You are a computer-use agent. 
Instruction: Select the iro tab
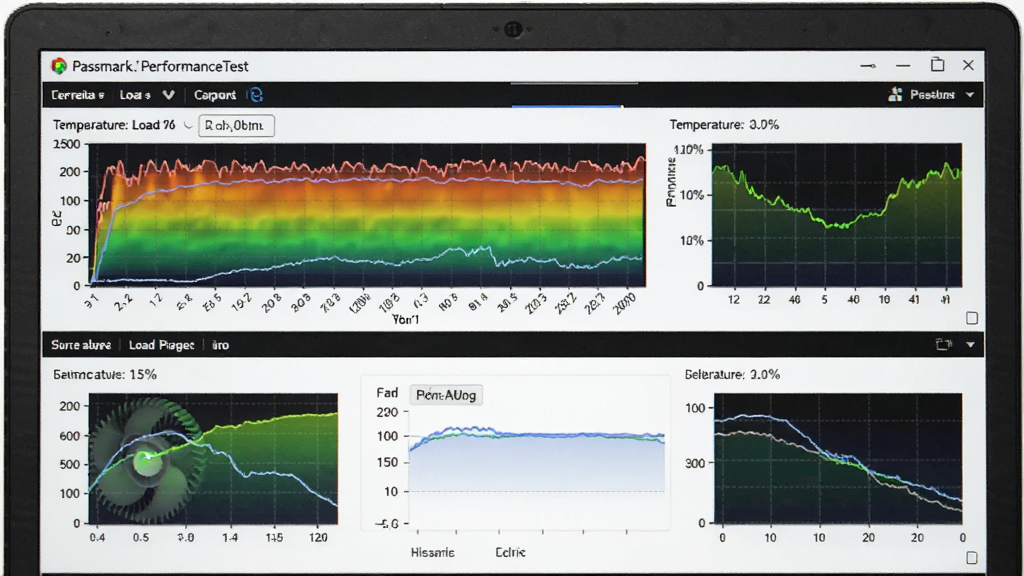pos(221,345)
